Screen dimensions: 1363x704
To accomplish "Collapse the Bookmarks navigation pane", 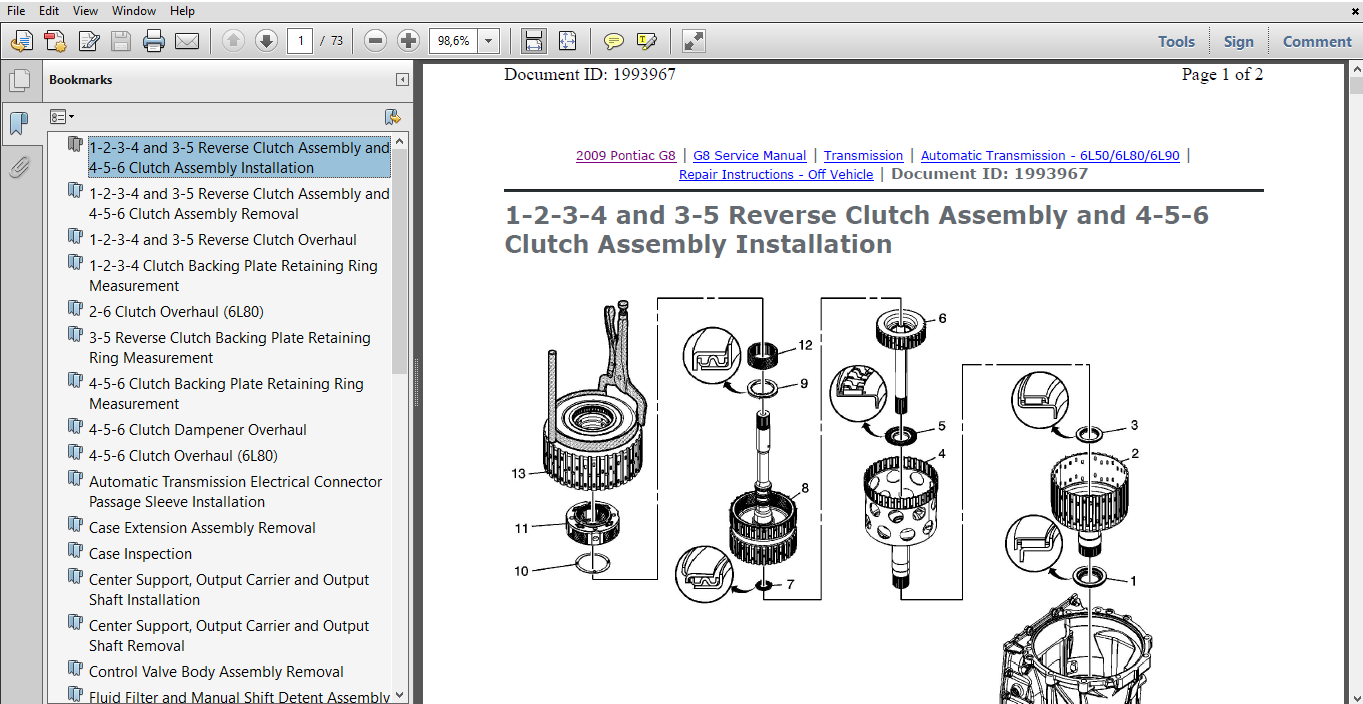I will (x=402, y=80).
